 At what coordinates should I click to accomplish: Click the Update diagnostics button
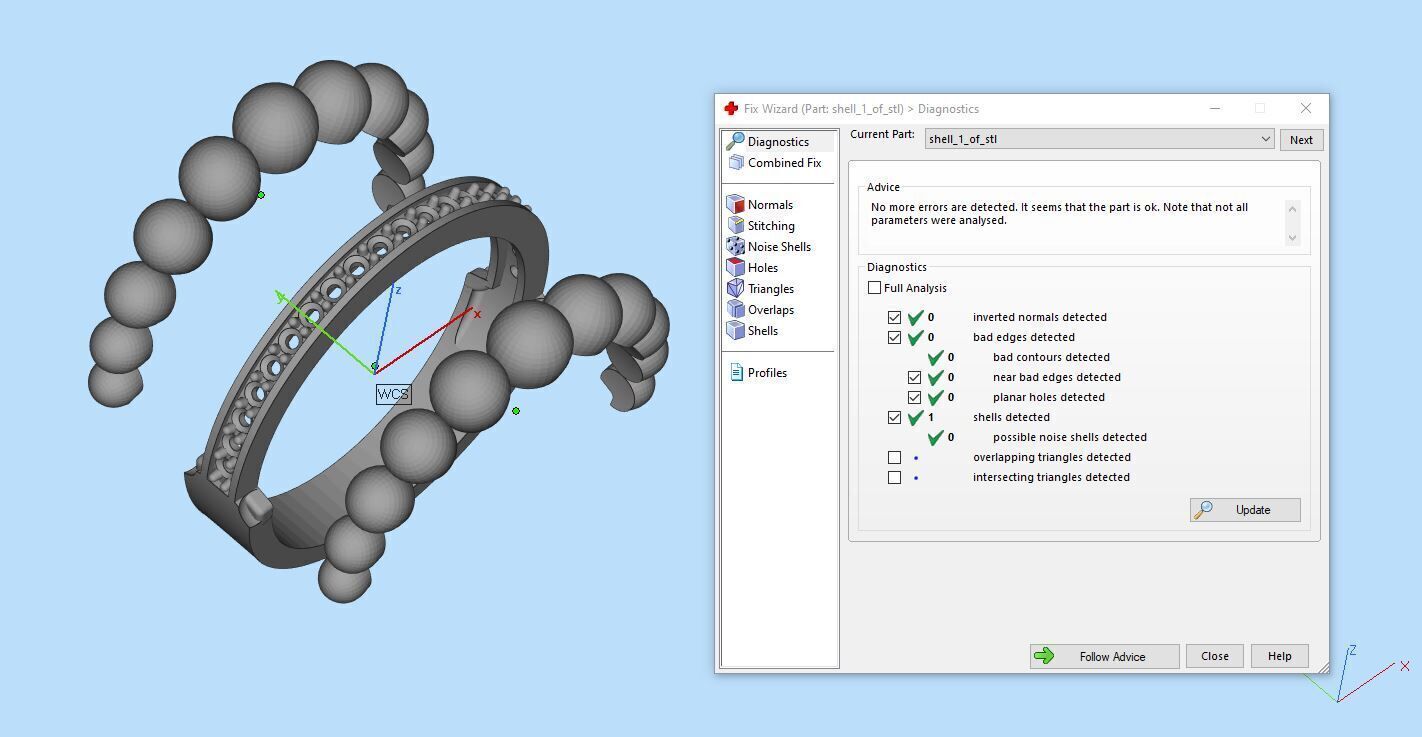click(x=1245, y=510)
